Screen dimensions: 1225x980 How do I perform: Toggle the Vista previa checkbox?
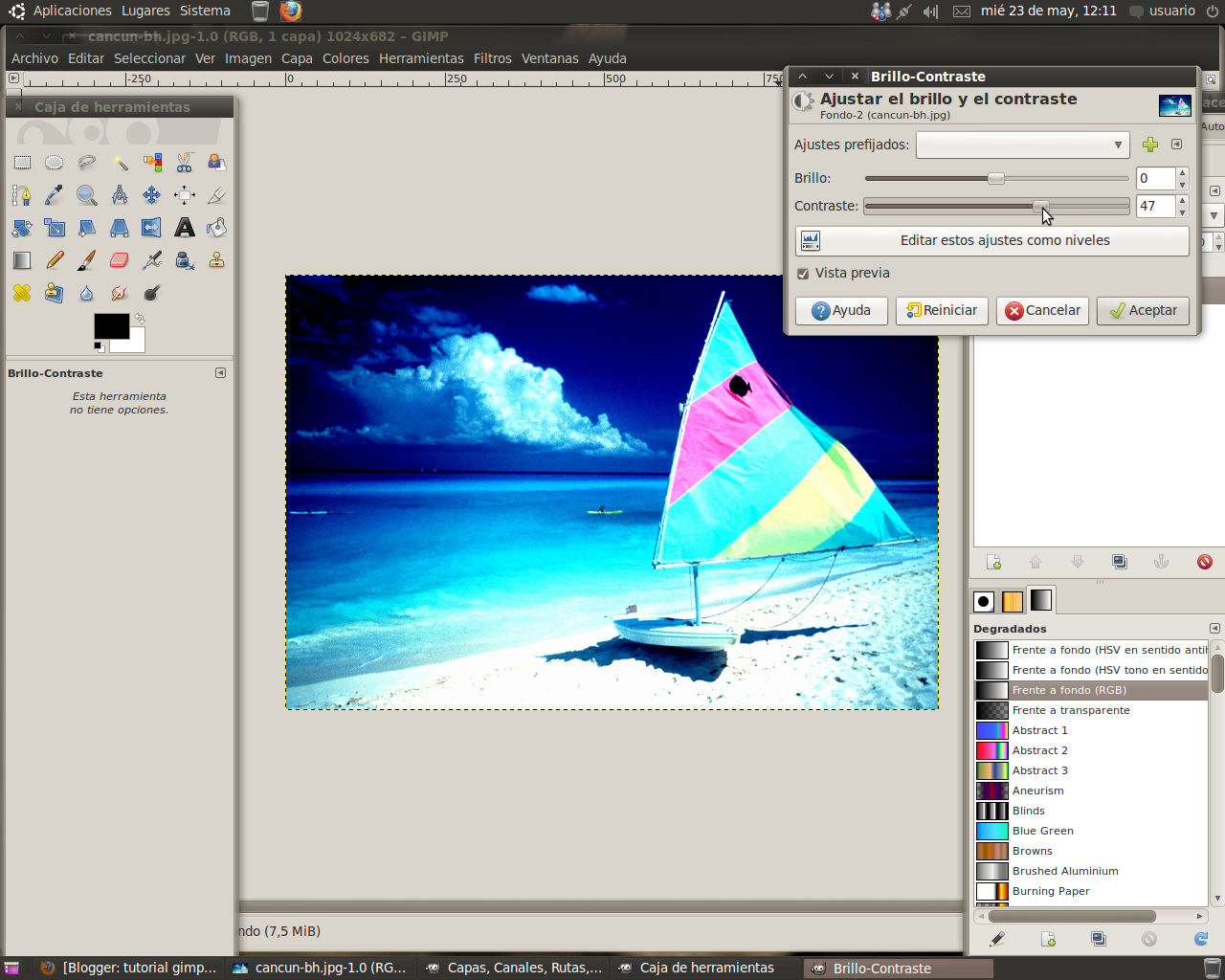coord(803,273)
